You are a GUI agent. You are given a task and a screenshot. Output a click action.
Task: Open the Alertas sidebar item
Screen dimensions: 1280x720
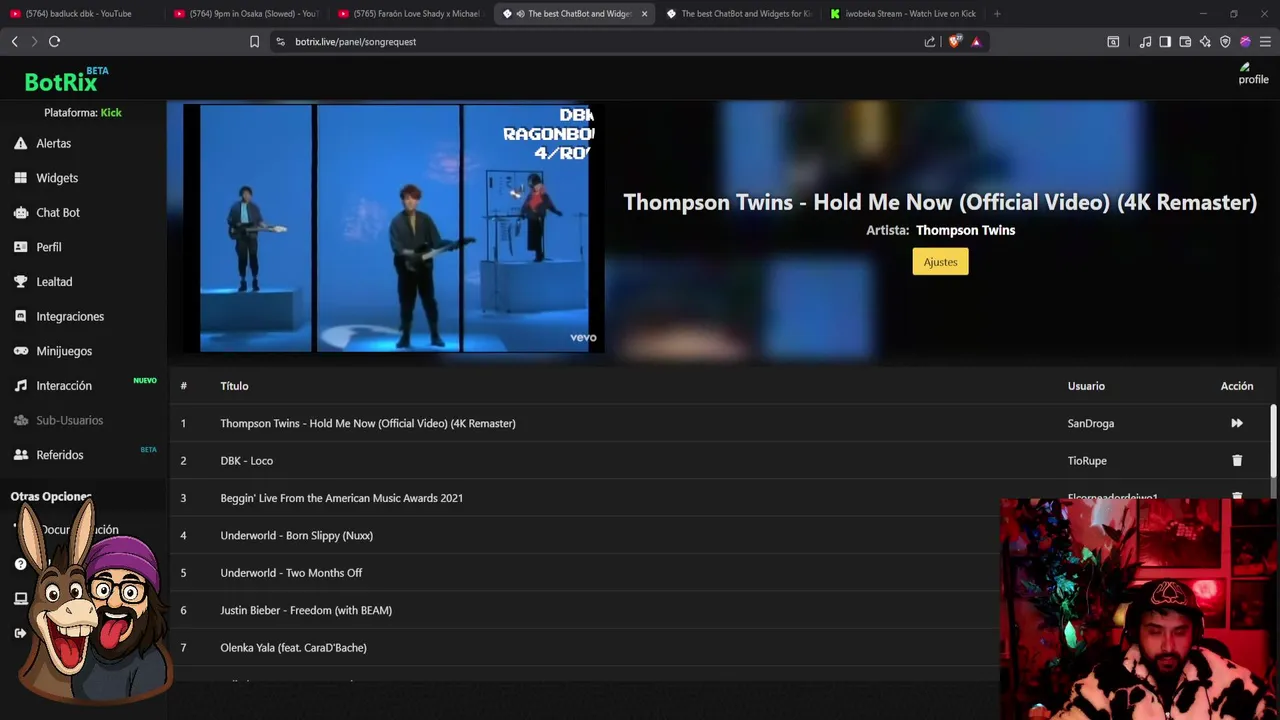[54, 143]
